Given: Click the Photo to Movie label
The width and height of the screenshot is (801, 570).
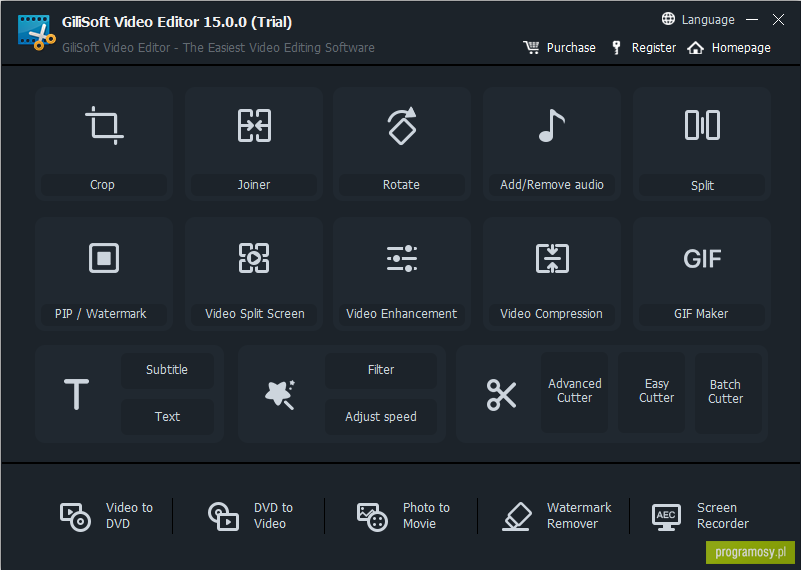Looking at the screenshot, I should (x=427, y=516).
